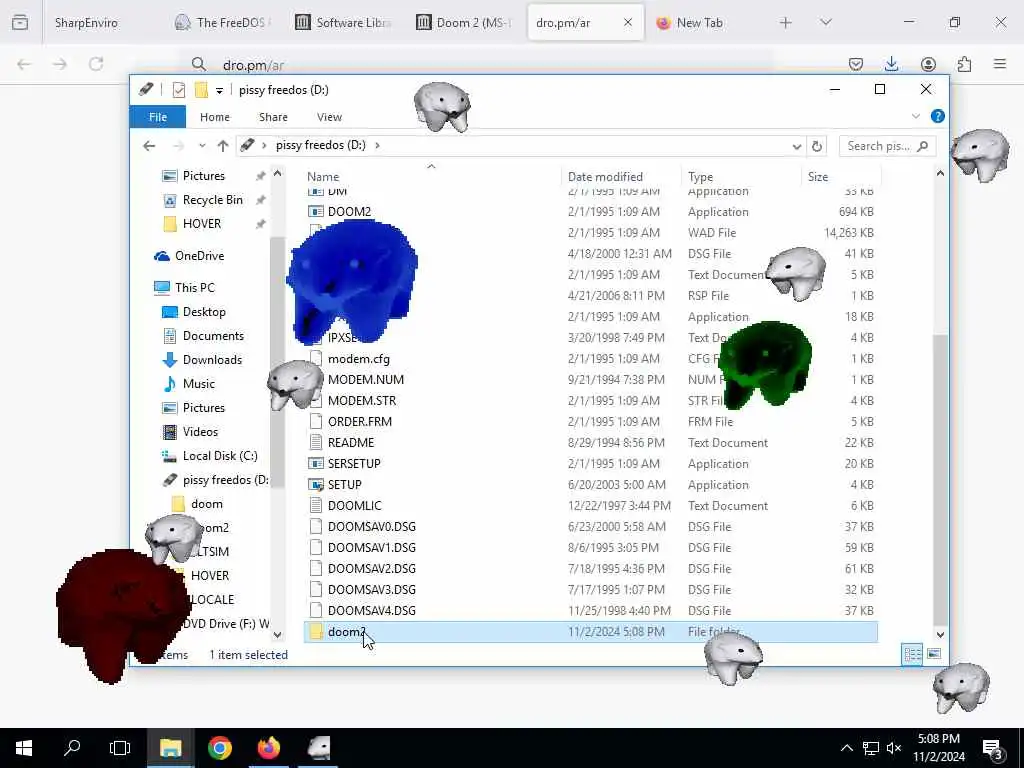
Task: Click the browser back arrow
Action: point(24,64)
